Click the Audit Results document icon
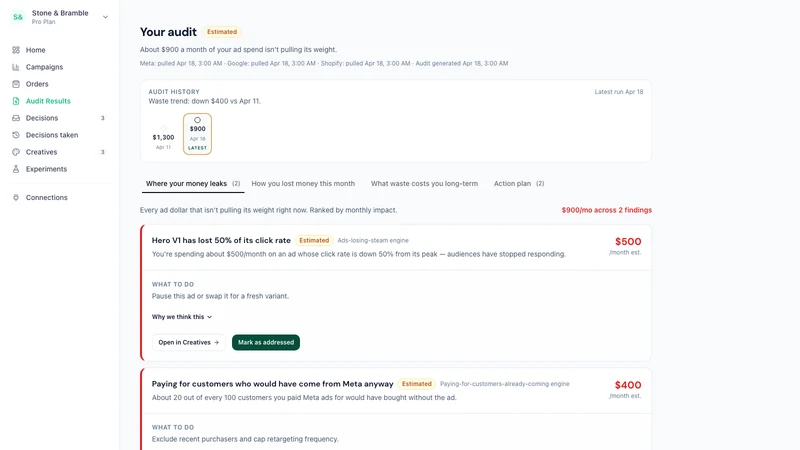800x450 pixels. click(x=16, y=101)
